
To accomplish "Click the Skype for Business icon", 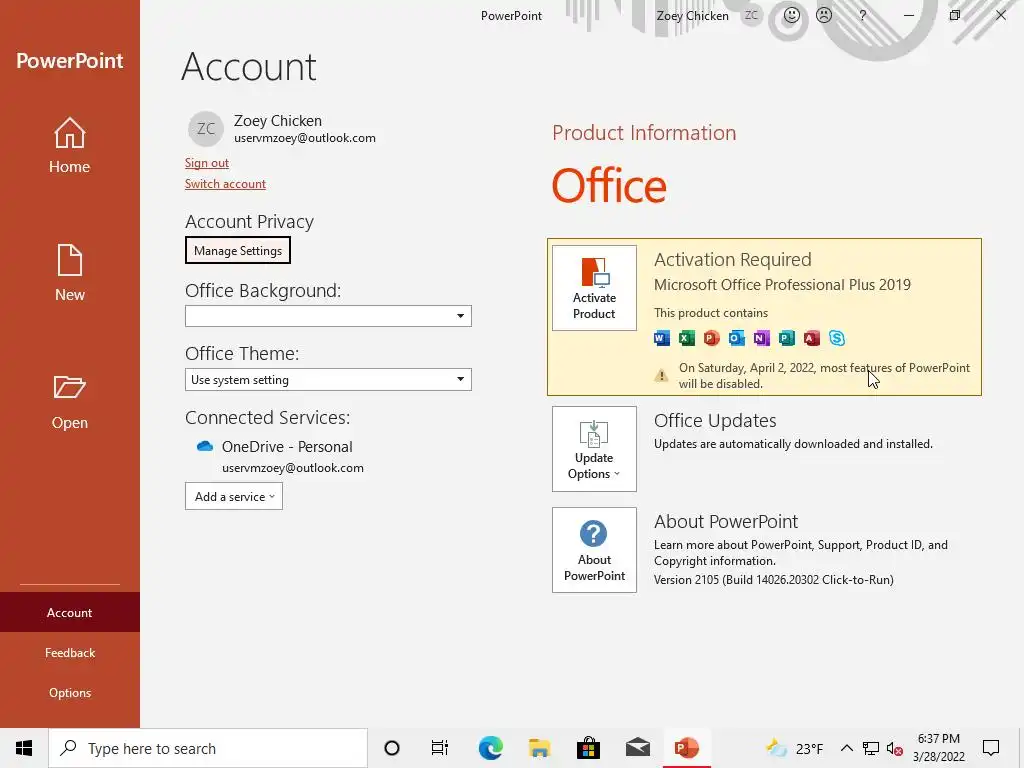I will coord(837,338).
